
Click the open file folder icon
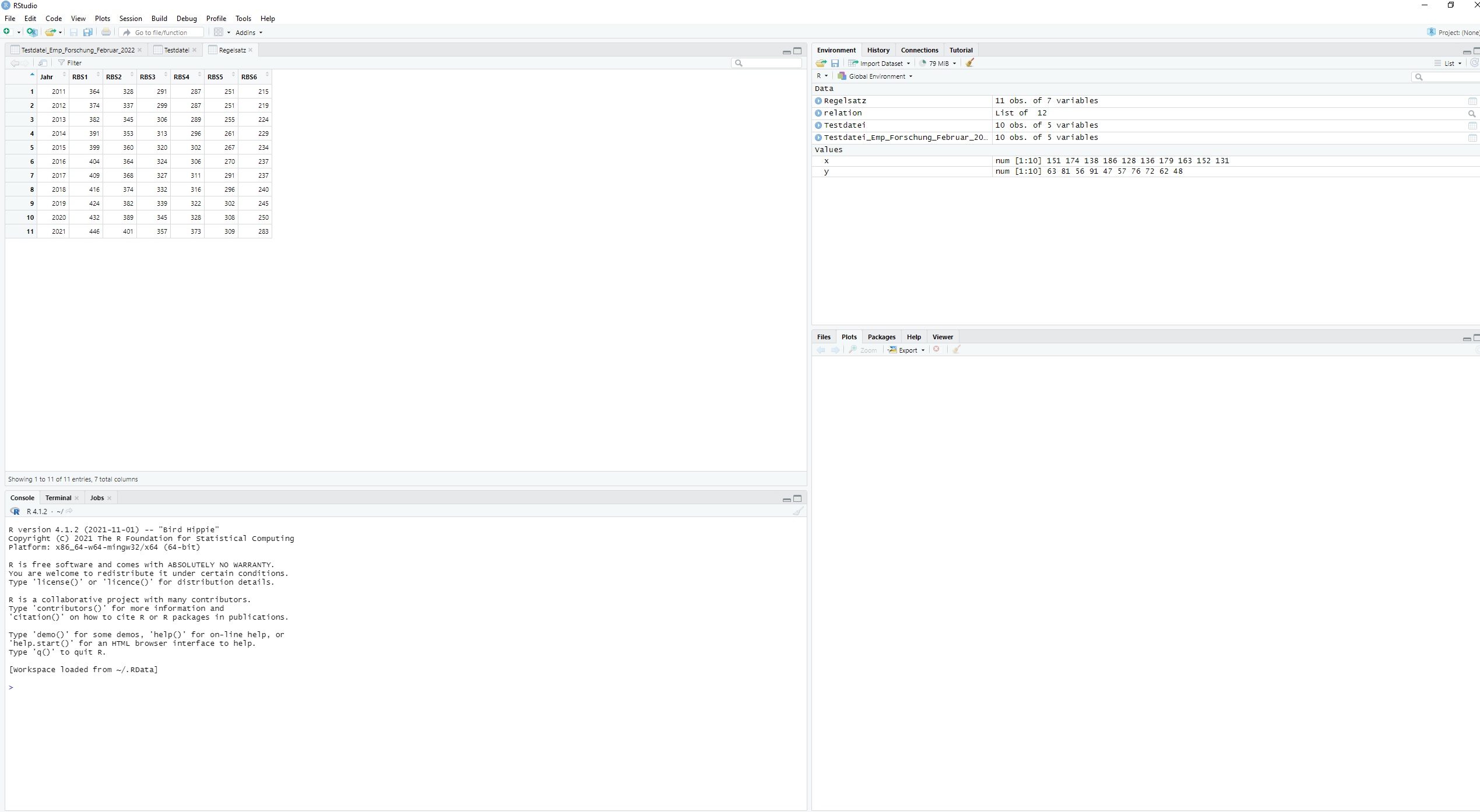[x=50, y=32]
